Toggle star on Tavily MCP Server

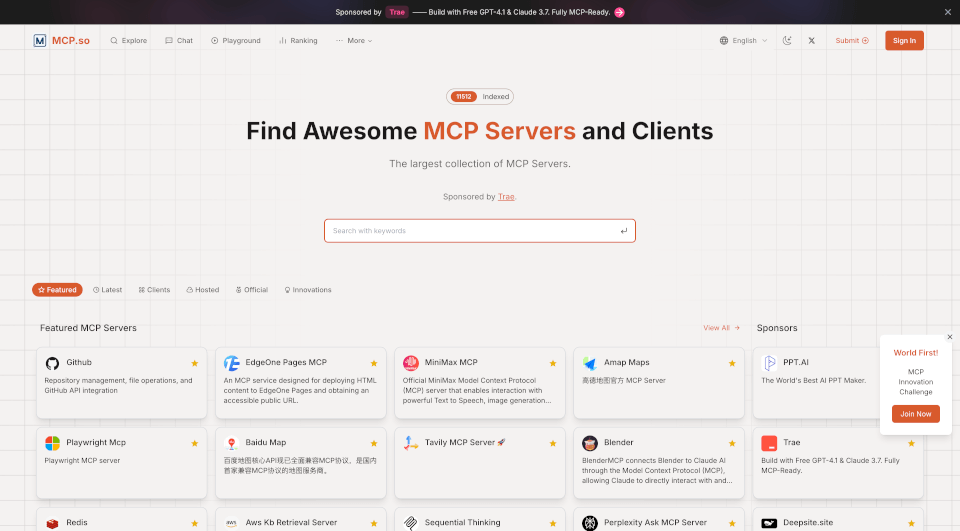[553, 443]
